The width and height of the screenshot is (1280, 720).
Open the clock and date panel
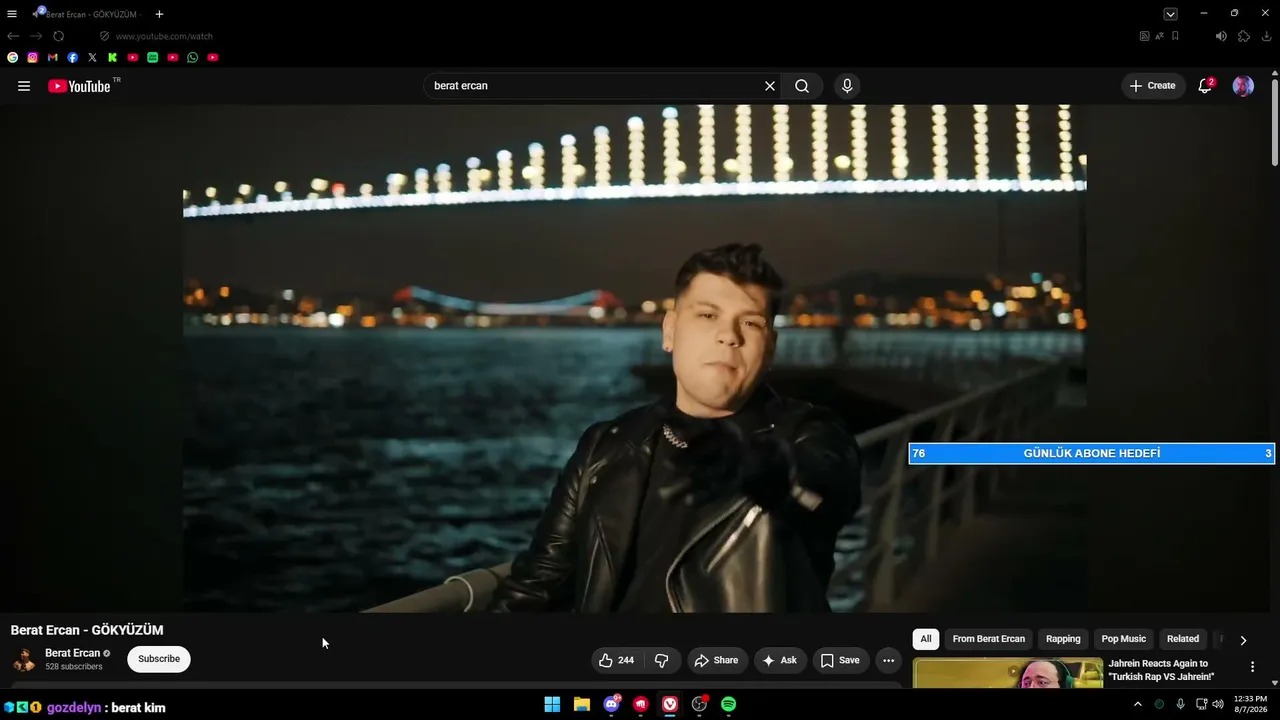click(x=1250, y=704)
